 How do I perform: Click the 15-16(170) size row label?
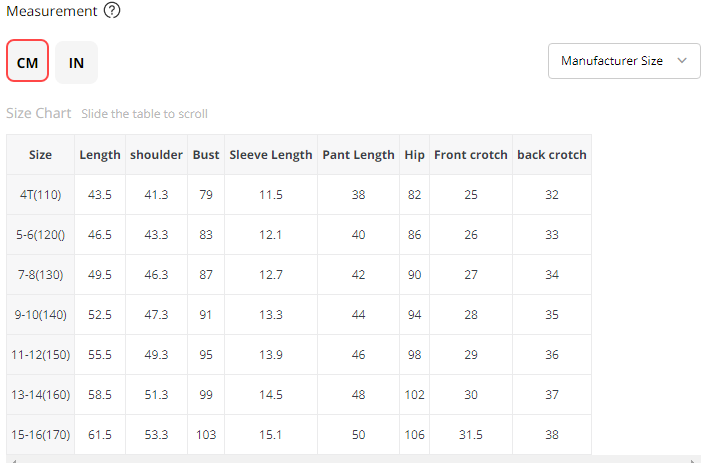click(x=41, y=435)
